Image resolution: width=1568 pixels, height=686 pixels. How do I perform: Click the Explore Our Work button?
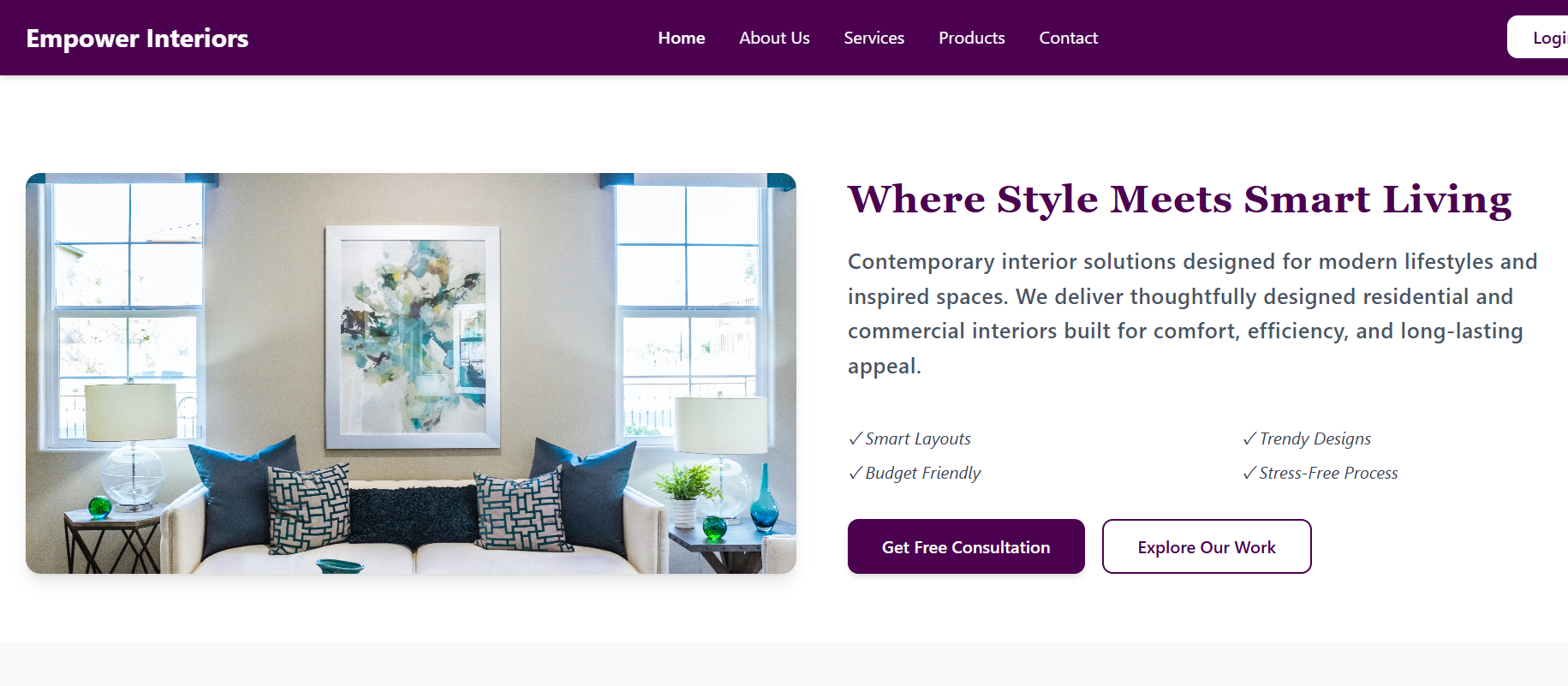[1207, 546]
